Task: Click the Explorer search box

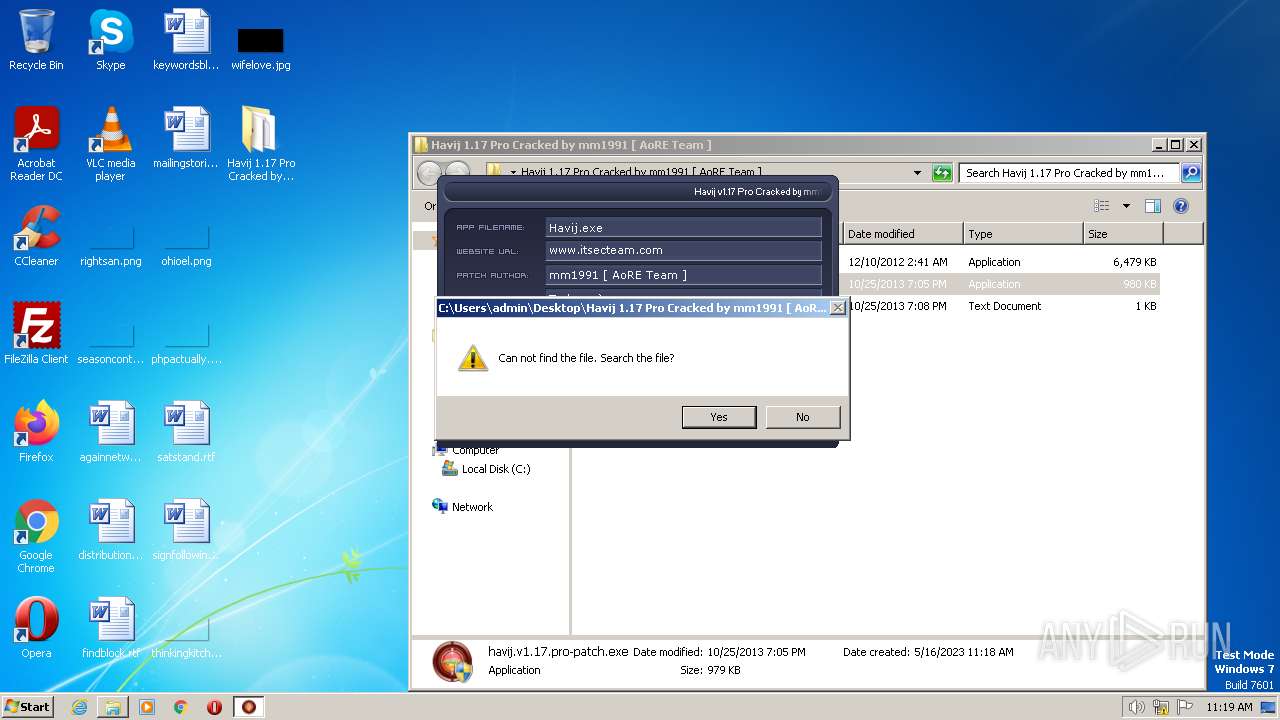Action: (x=1069, y=173)
